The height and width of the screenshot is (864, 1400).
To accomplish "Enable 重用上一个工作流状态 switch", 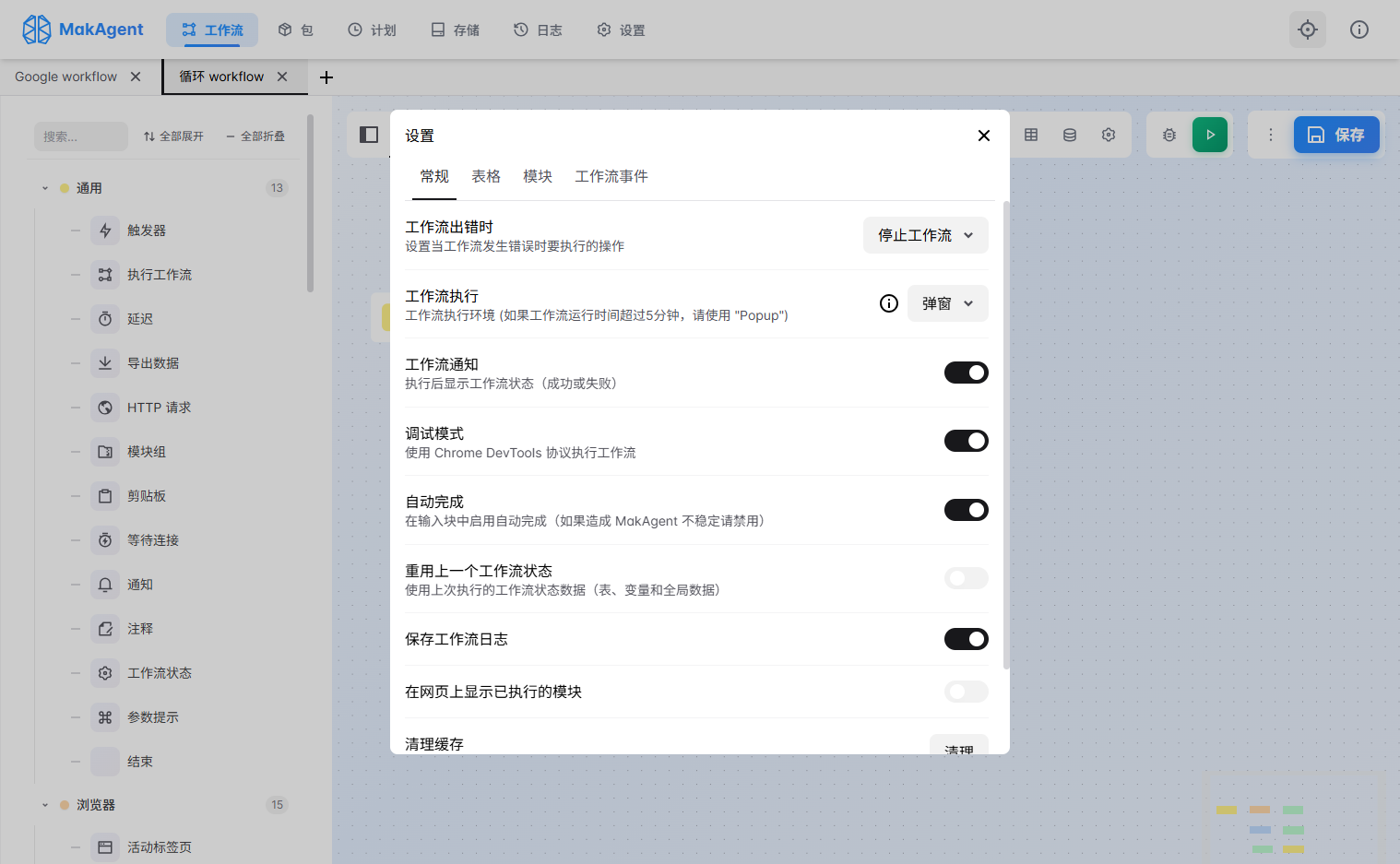I will pos(966,578).
